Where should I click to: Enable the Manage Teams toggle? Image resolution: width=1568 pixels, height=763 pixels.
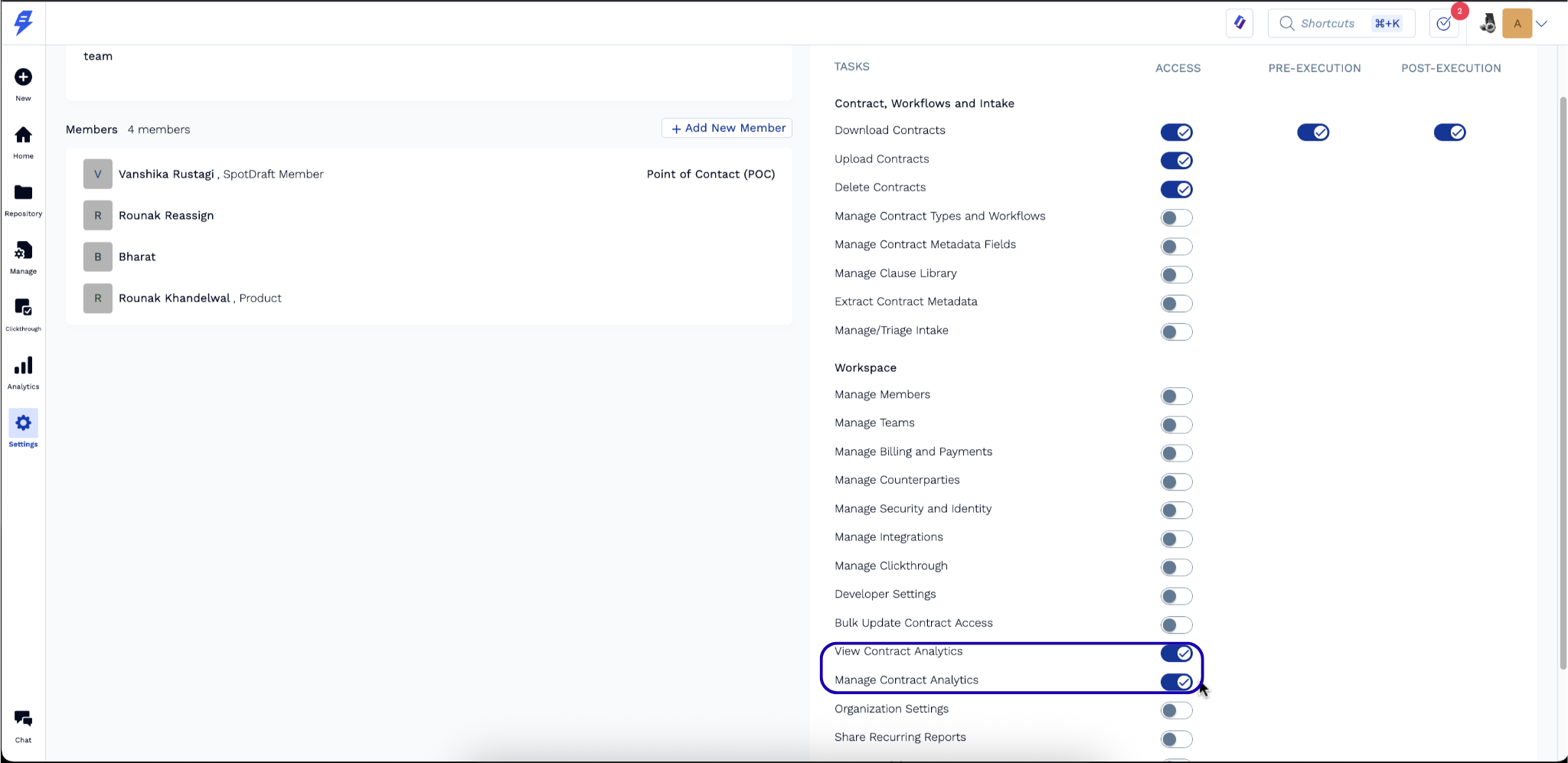click(x=1176, y=425)
